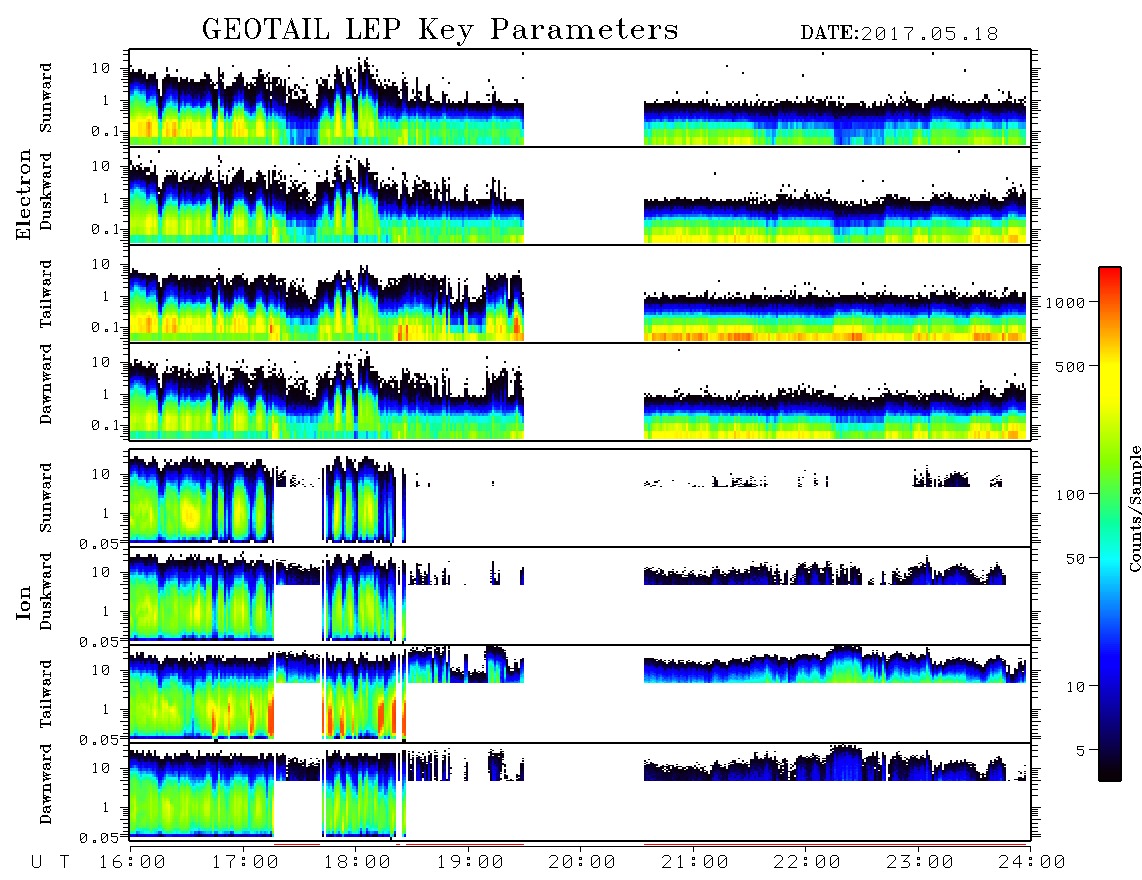Click the 18:00 time axis label
The height and width of the screenshot is (880, 1142).
tap(357, 863)
